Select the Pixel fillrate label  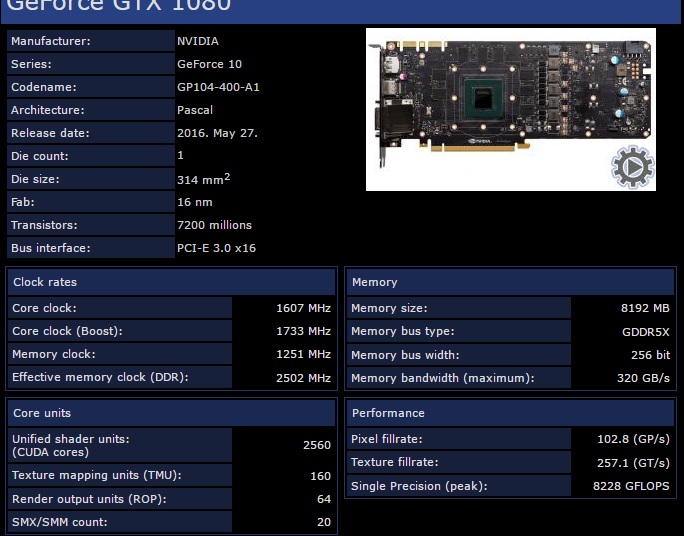point(386,439)
